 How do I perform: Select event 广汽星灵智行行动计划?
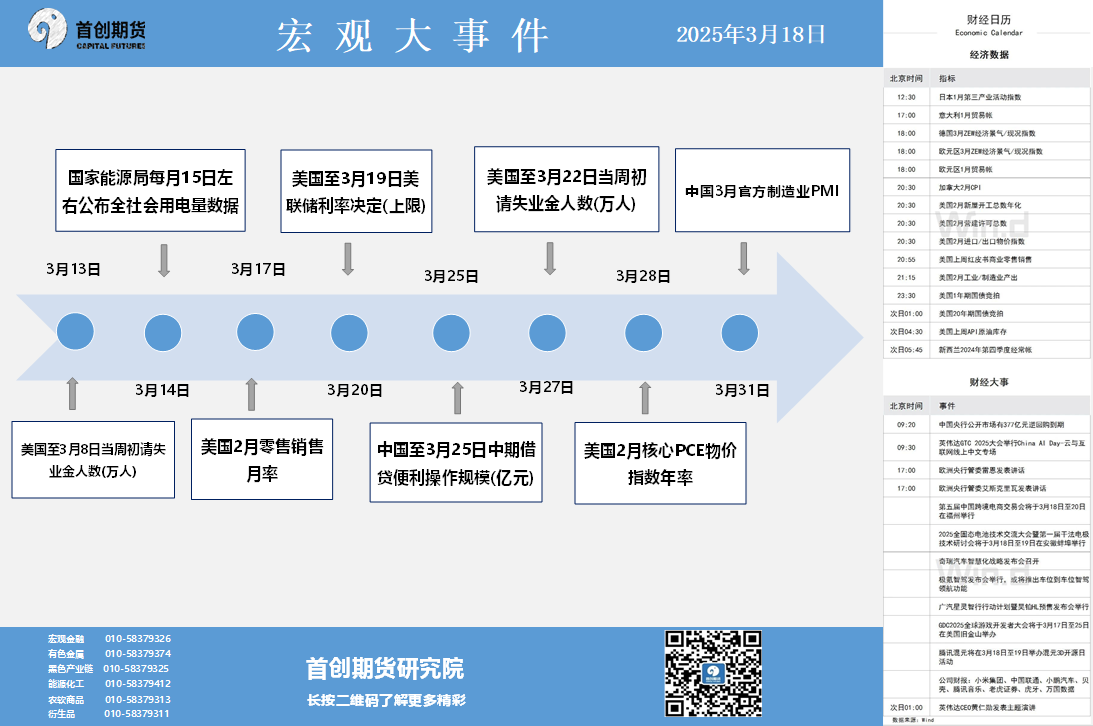click(x=987, y=607)
